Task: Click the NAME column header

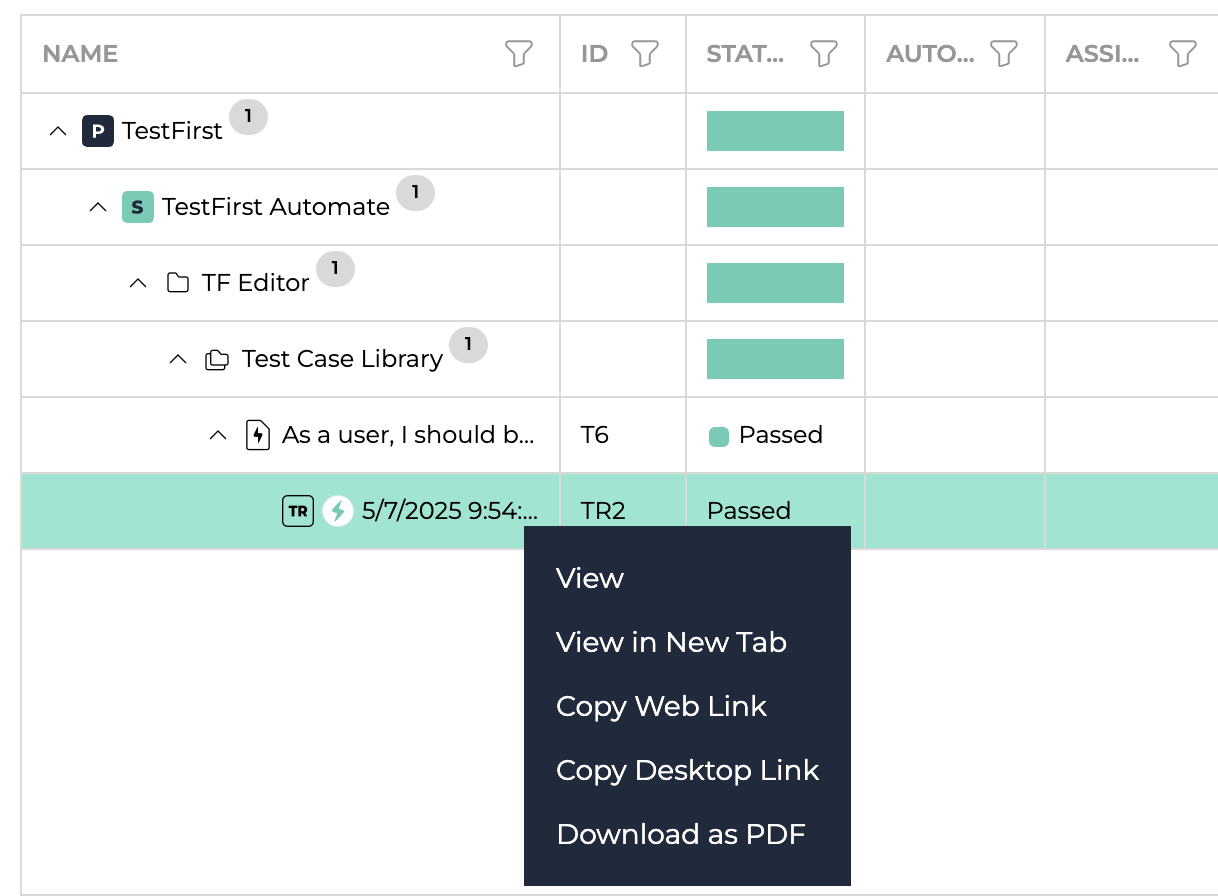Action: [x=80, y=54]
